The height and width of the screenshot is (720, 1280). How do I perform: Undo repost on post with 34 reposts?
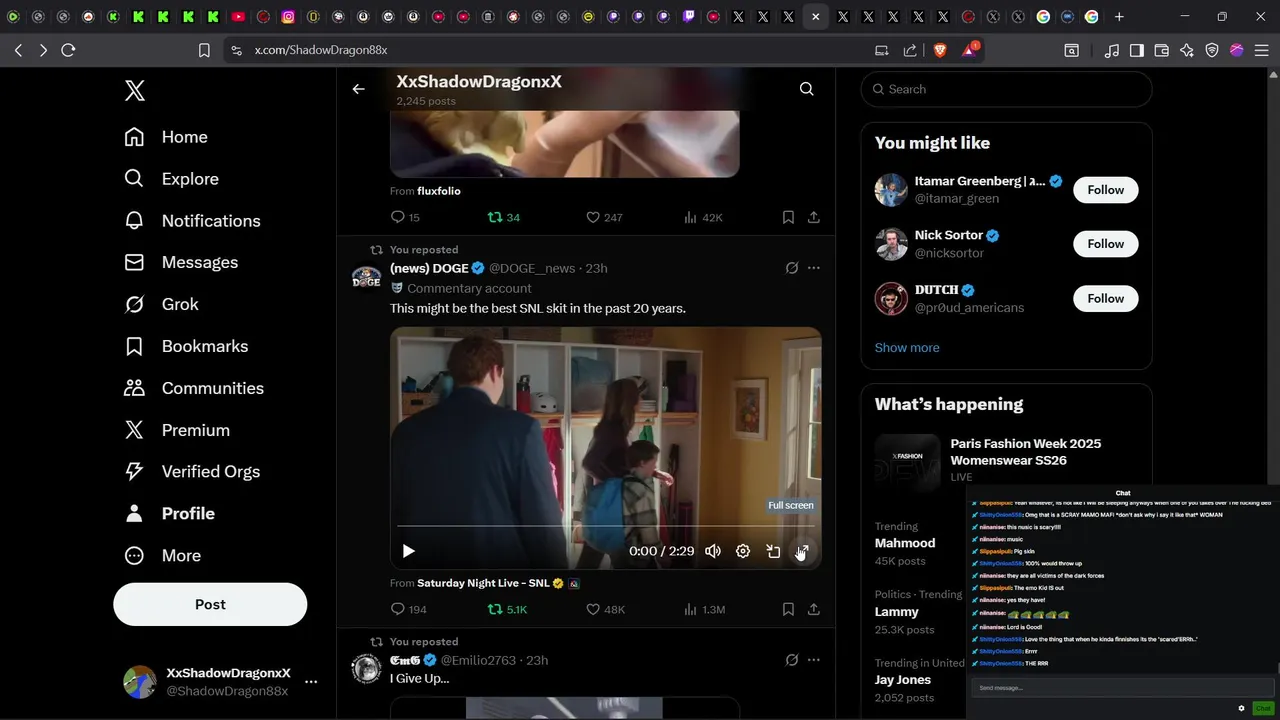click(503, 217)
